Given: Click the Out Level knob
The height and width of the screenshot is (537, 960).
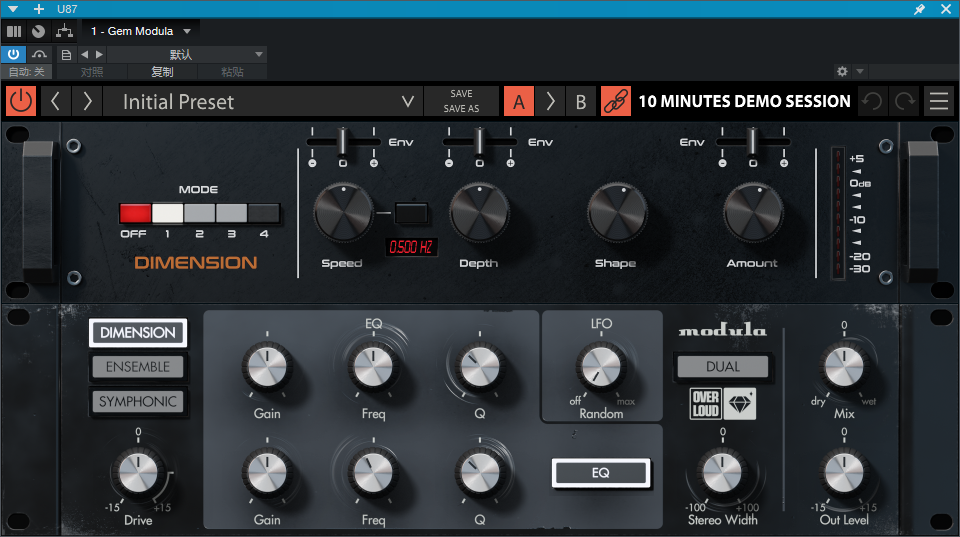Looking at the screenshot, I should click(844, 473).
